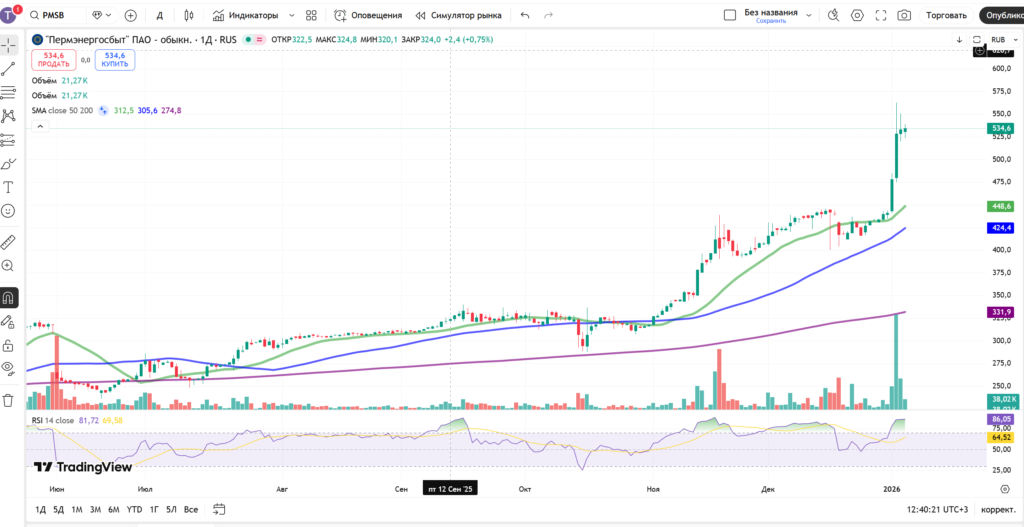Toggle fullscreen mode

click(880, 15)
